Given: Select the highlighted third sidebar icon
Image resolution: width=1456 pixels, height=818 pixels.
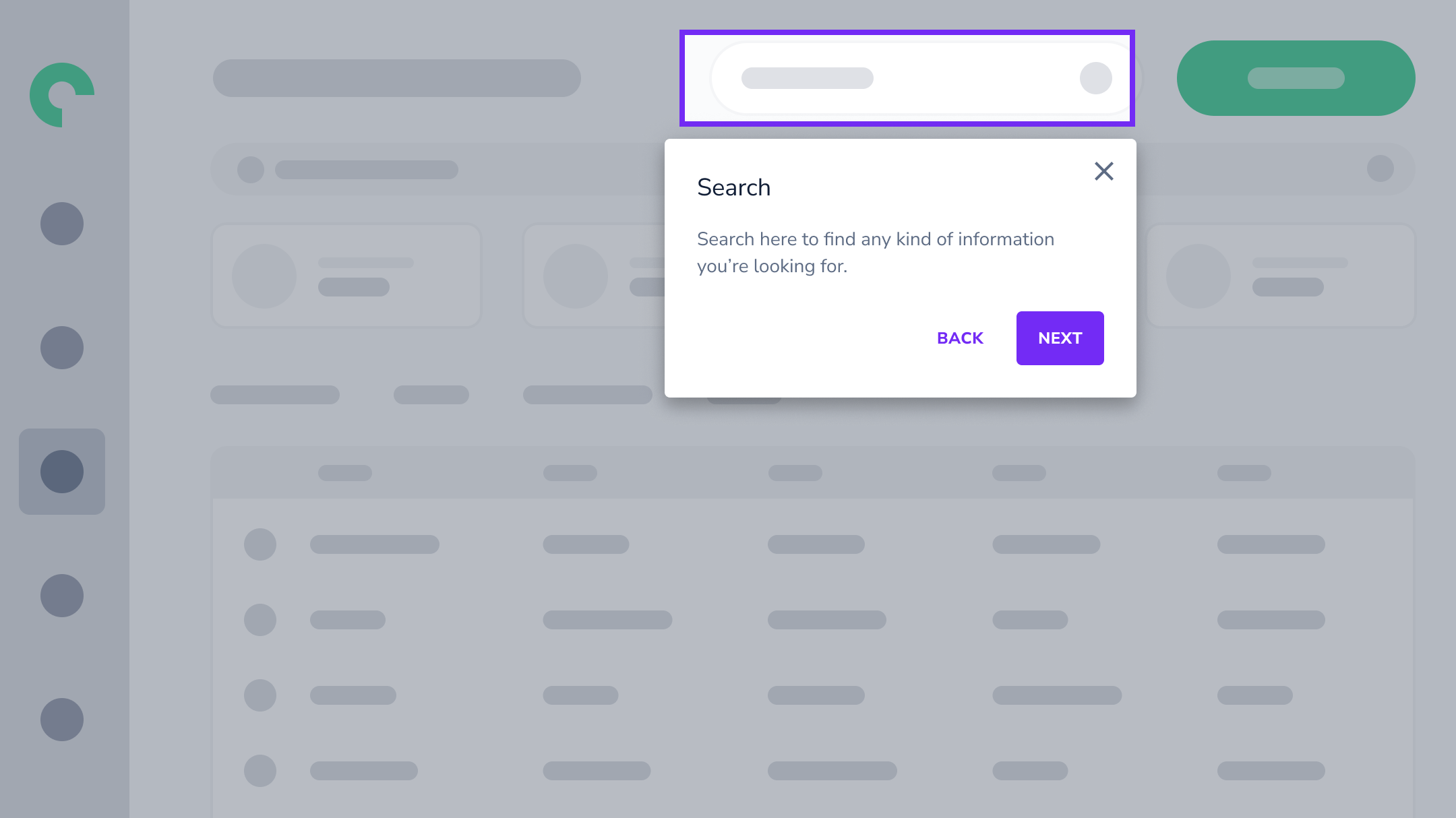Looking at the screenshot, I should coord(62,472).
